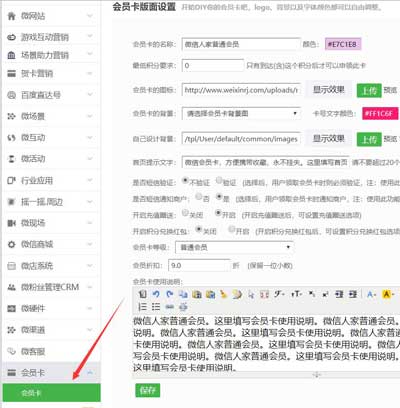Expand the 微店系统 section chevron
Screen dimensions: 400x408
pyautogui.click(x=90, y=266)
